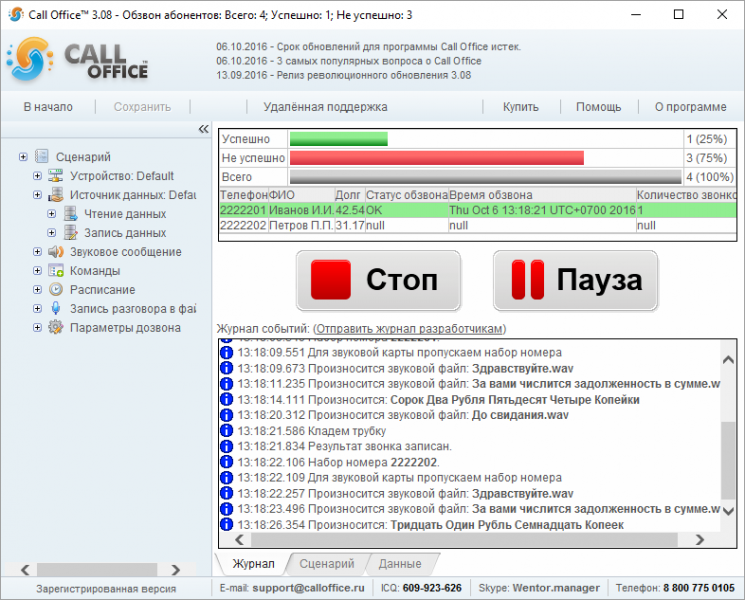
Task: Click support@calloffice.ru email link
Action: point(308,588)
